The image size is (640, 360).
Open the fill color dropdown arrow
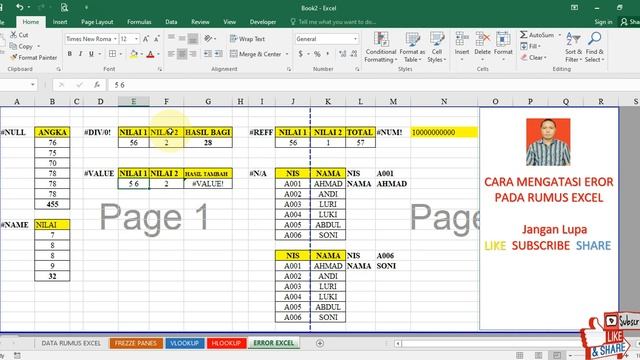tap(141, 54)
